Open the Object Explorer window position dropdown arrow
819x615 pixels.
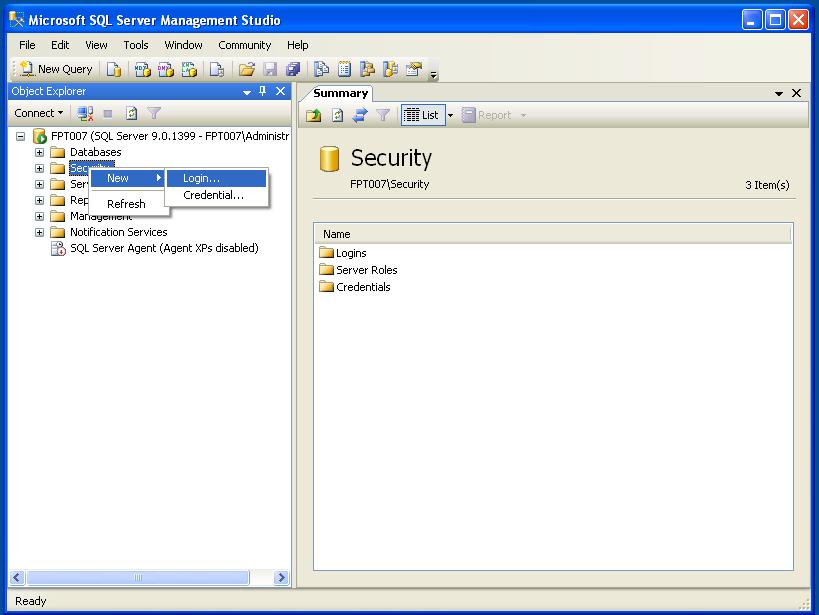(247, 92)
